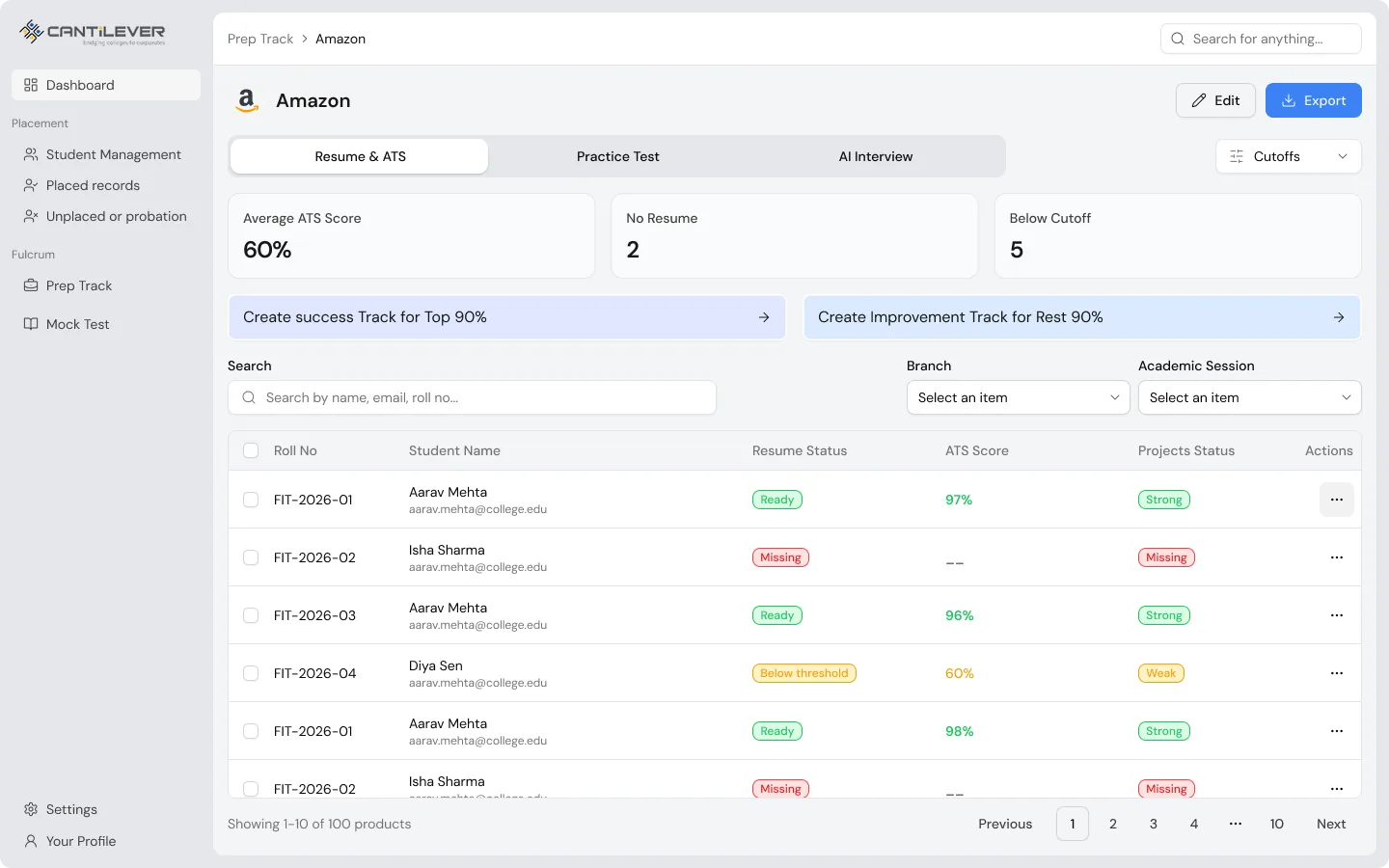Click the Placed records user-check icon

(31, 185)
